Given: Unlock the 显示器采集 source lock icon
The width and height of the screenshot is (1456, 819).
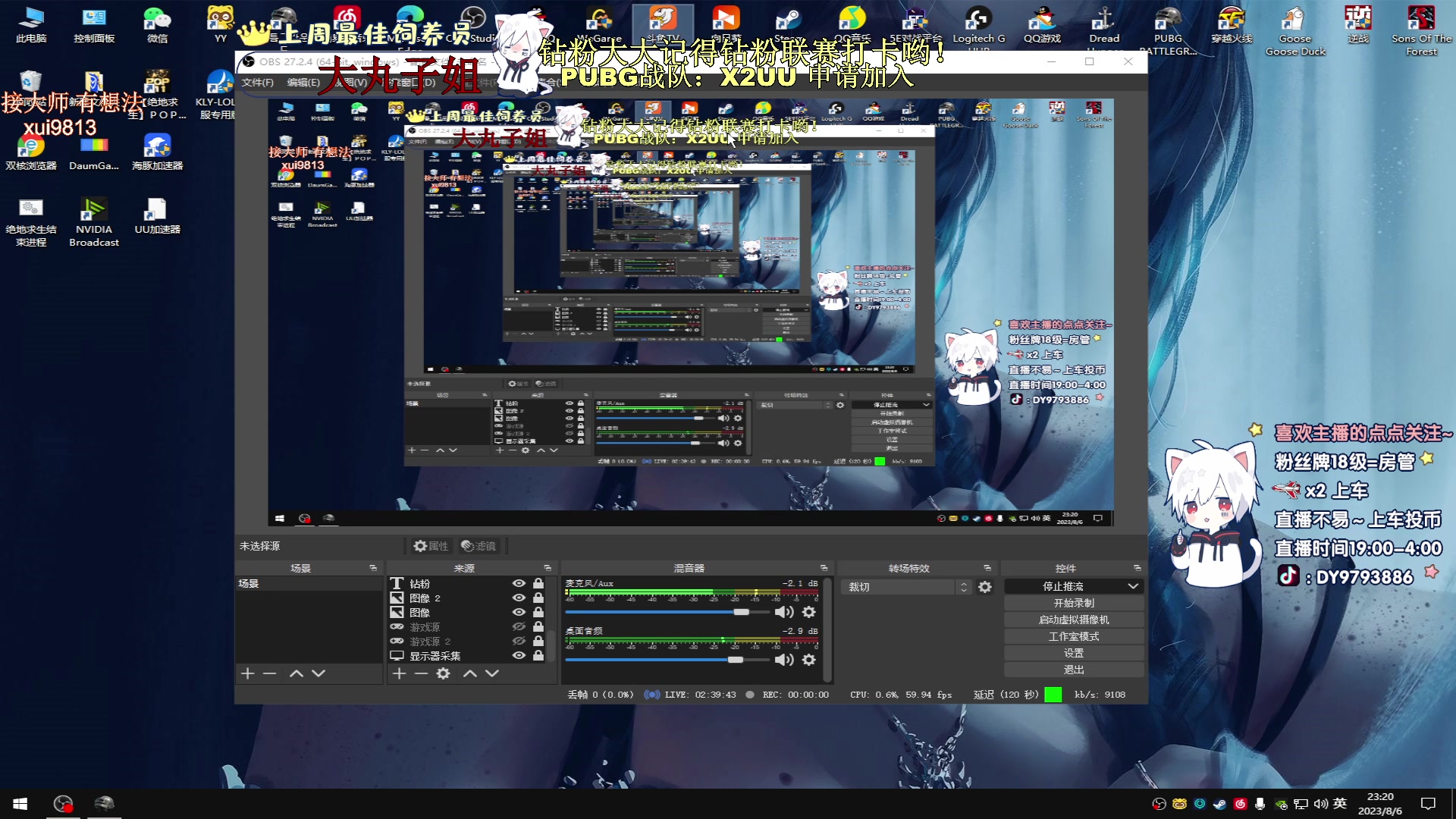Looking at the screenshot, I should (x=538, y=656).
